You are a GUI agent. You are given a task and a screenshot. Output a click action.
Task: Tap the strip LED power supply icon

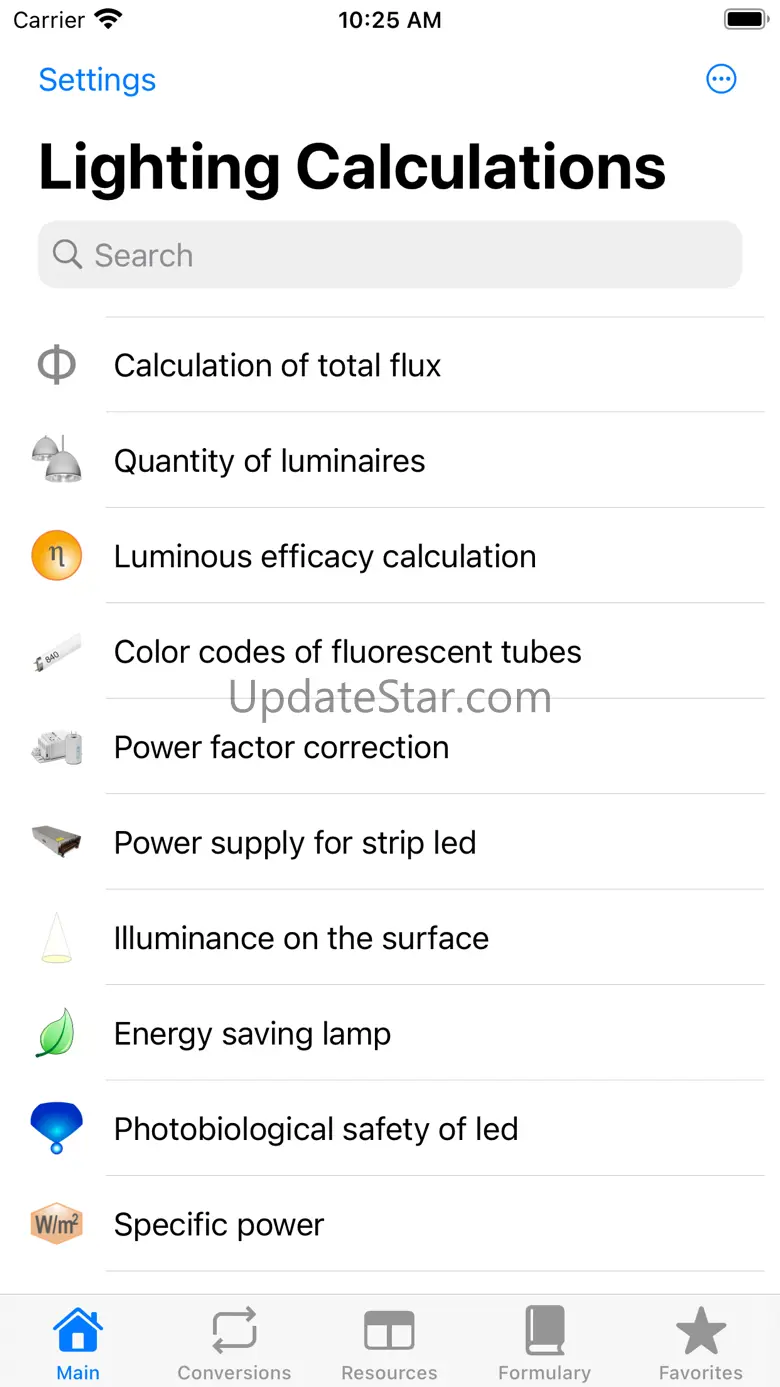coord(56,842)
